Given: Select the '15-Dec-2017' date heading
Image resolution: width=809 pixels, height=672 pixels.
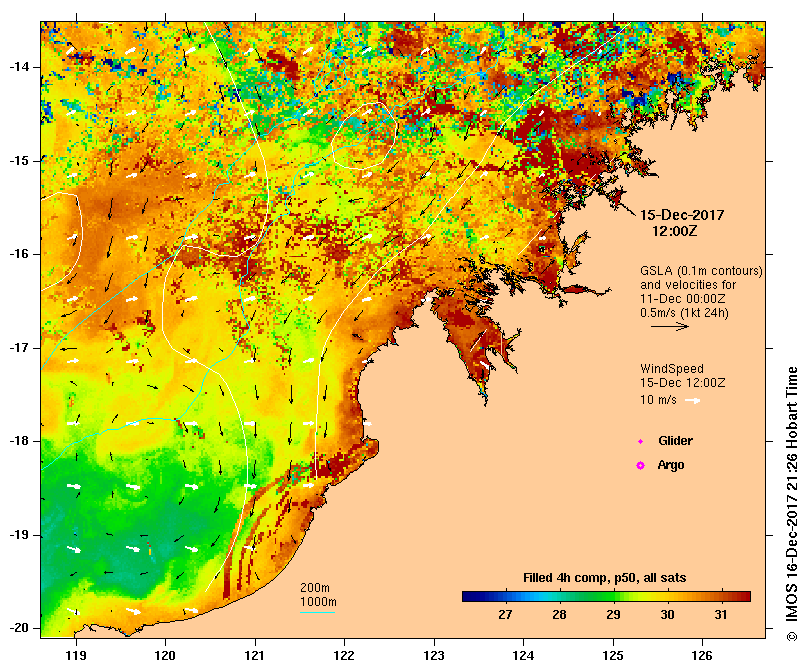Looking at the screenshot, I should click(682, 215).
